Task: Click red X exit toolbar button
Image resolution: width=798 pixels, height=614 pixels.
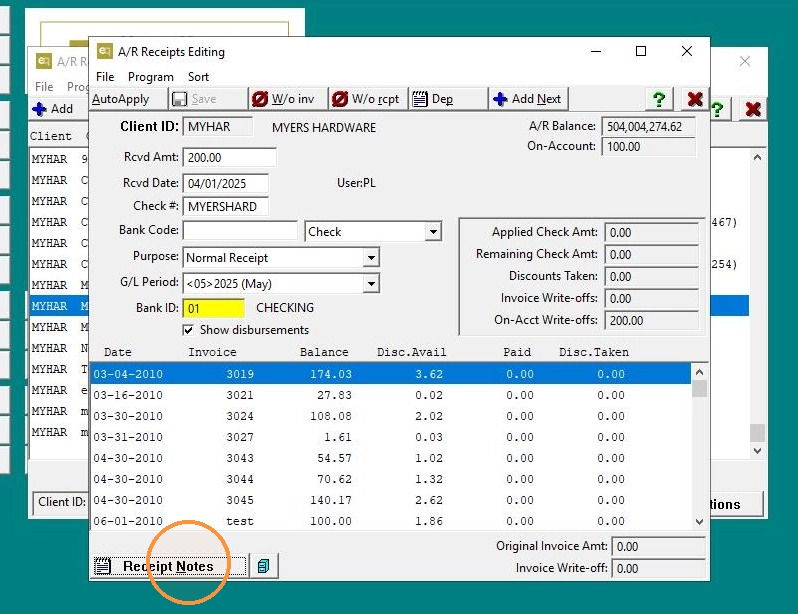Action: pos(695,99)
